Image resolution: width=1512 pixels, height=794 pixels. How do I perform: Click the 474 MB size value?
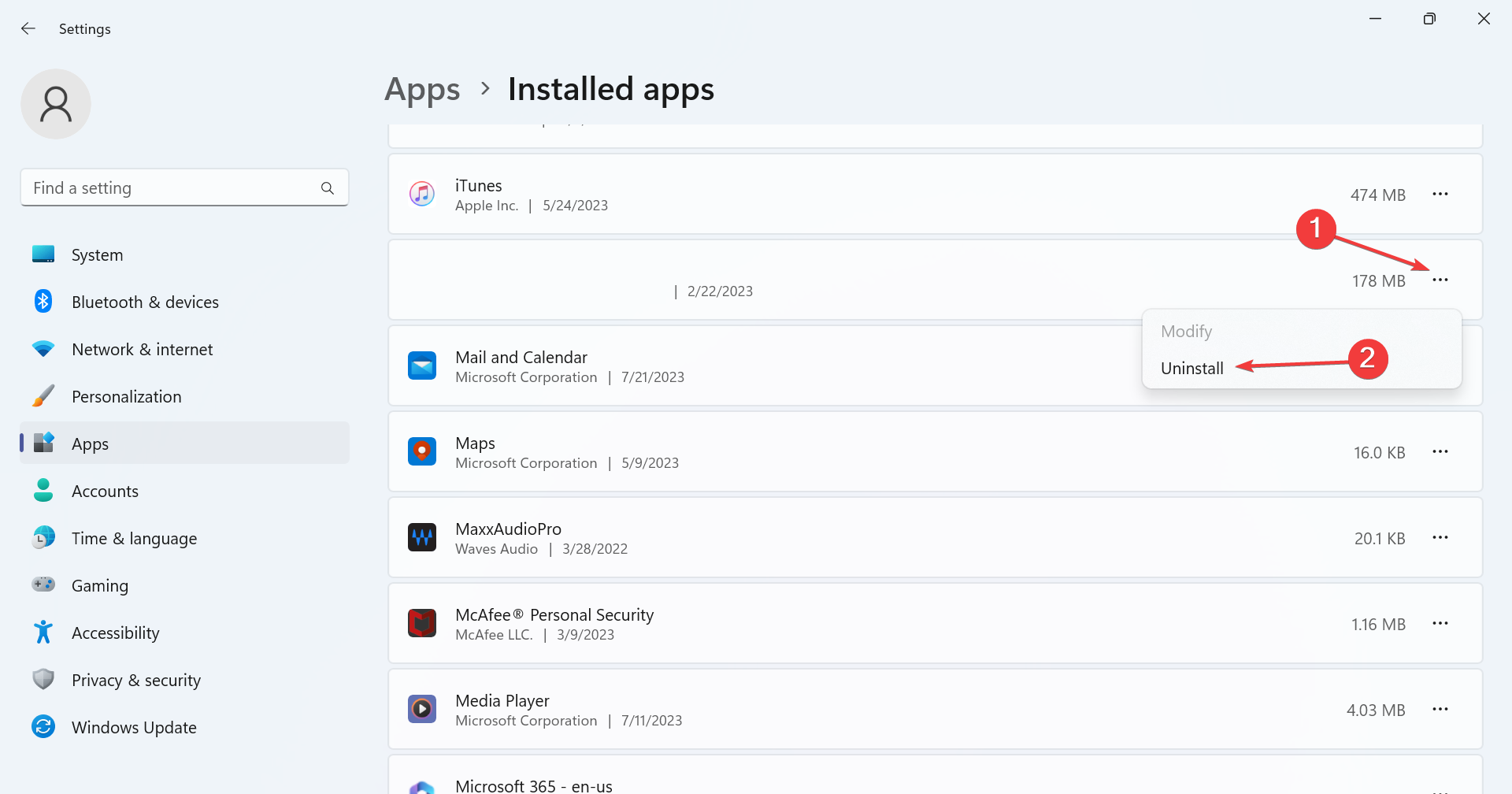coord(1377,195)
